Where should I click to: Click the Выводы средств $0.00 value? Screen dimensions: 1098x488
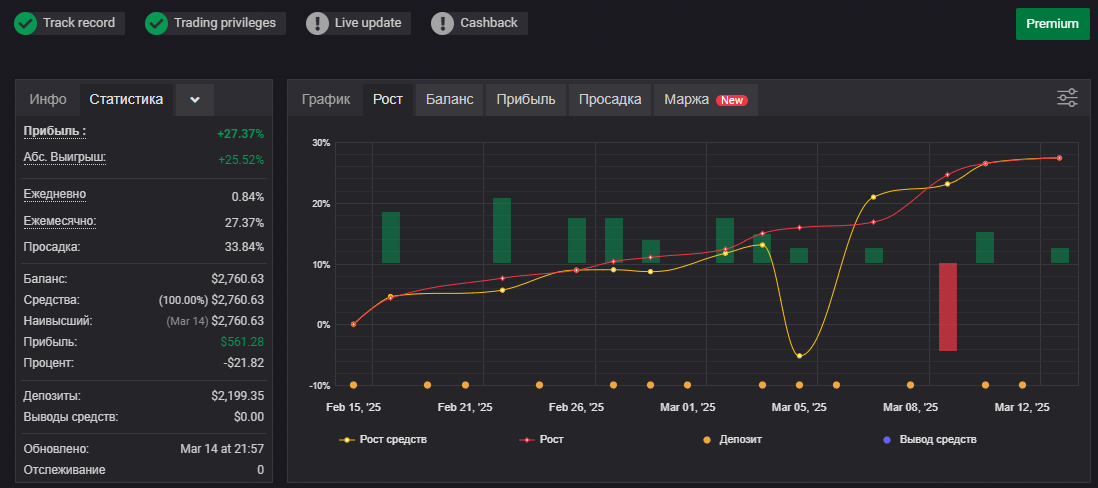click(x=250, y=417)
